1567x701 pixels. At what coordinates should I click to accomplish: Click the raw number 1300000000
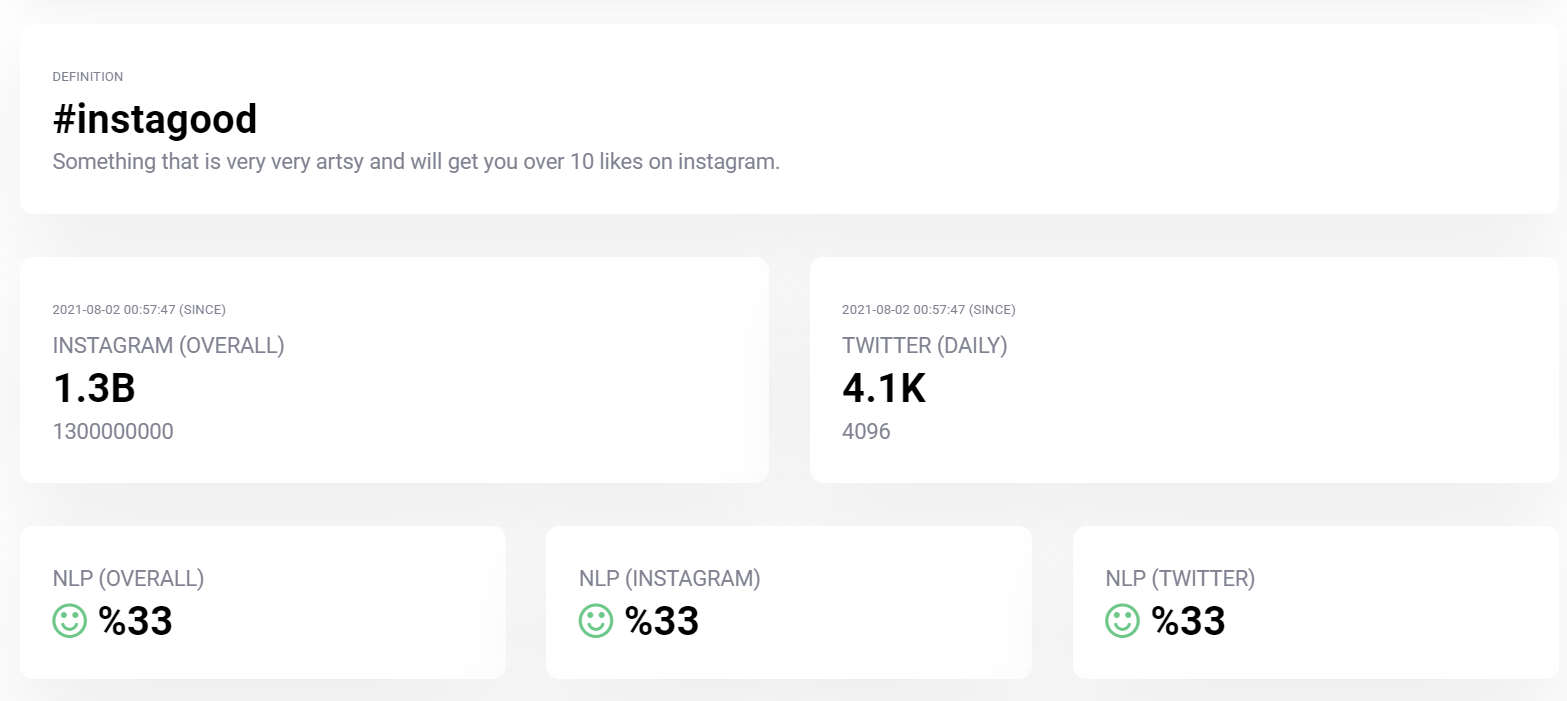(113, 432)
